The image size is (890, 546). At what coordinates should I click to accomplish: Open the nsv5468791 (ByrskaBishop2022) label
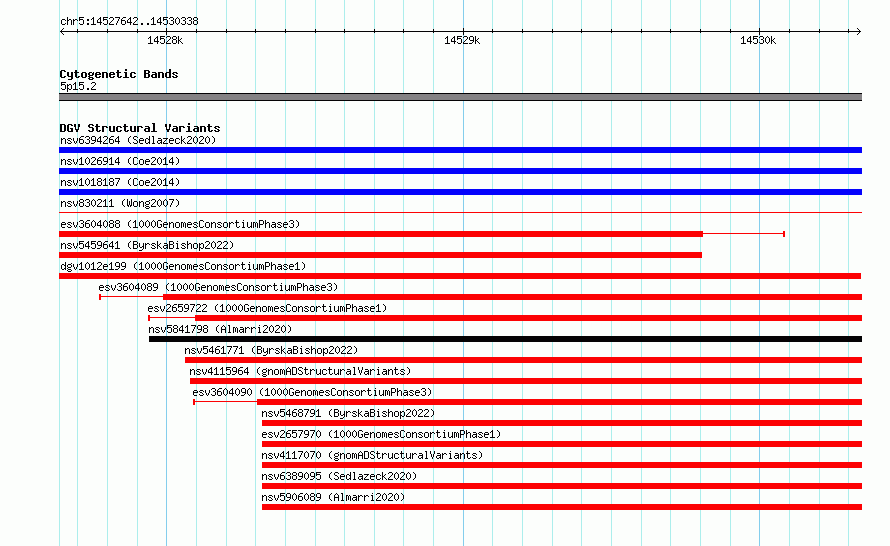tap(348, 413)
